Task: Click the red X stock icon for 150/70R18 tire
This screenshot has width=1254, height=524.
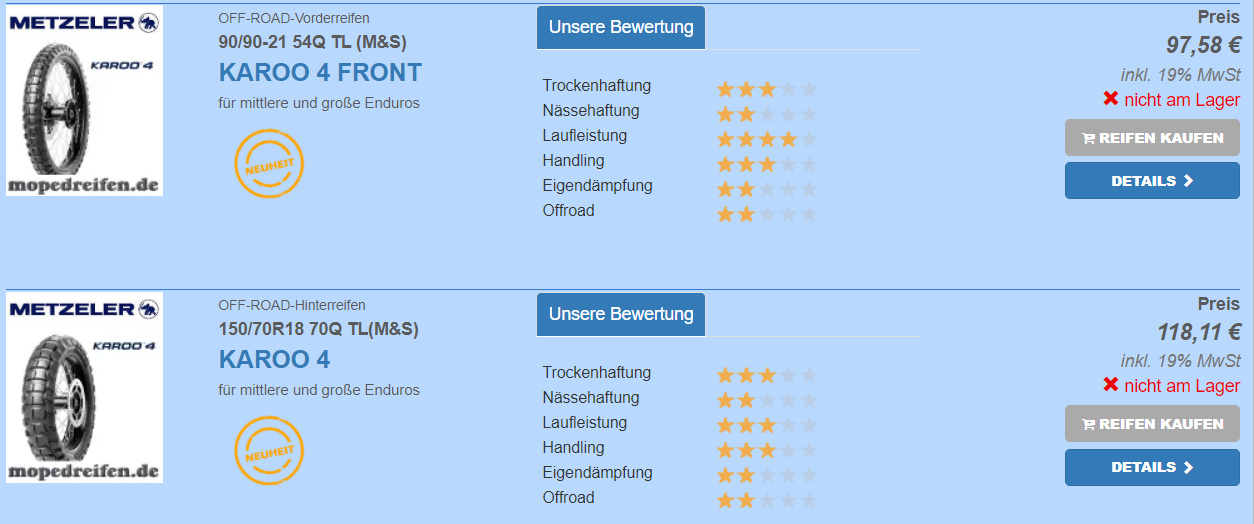Action: pyautogui.click(x=1110, y=385)
